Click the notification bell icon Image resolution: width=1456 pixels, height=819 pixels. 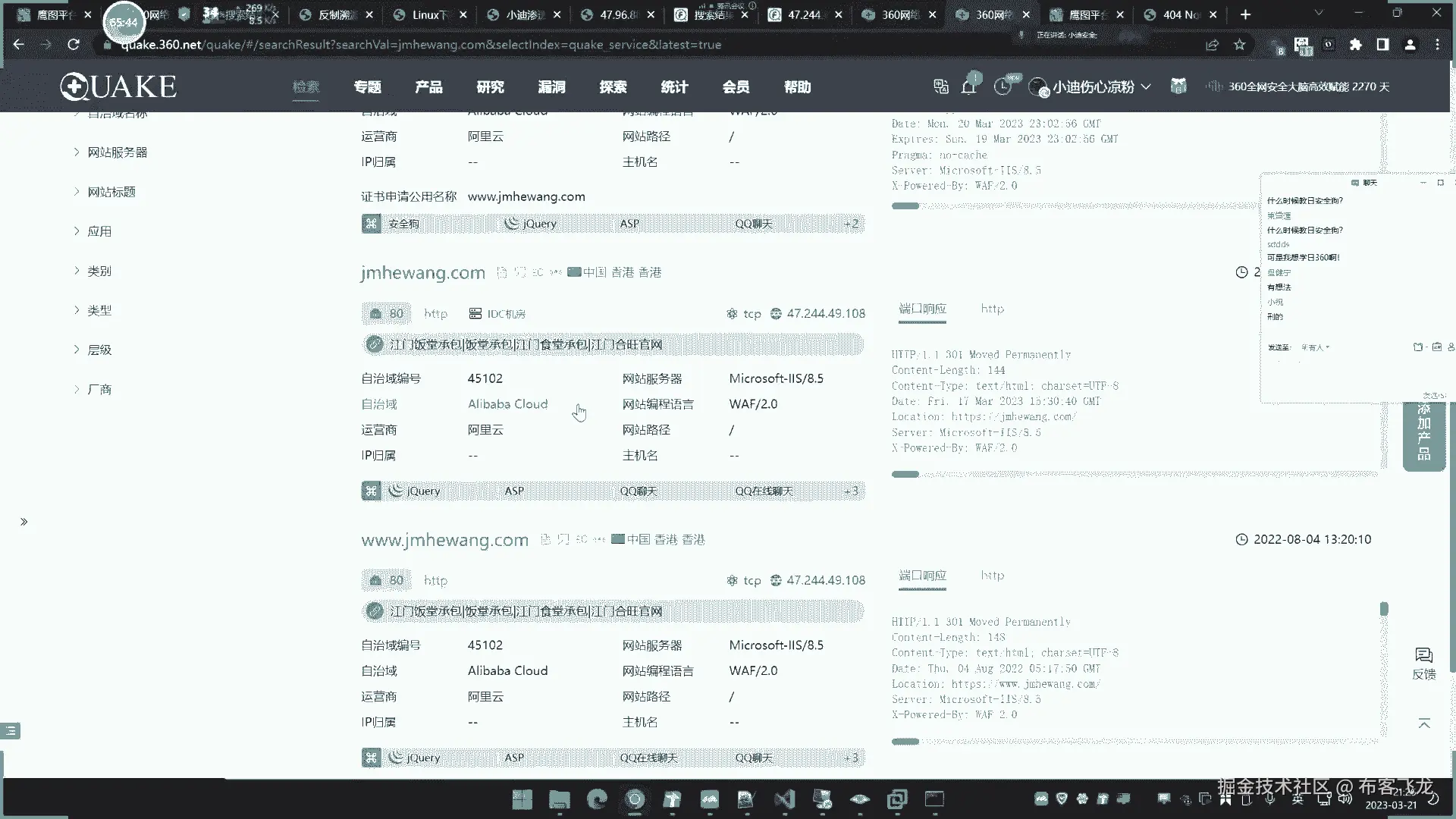point(968,87)
